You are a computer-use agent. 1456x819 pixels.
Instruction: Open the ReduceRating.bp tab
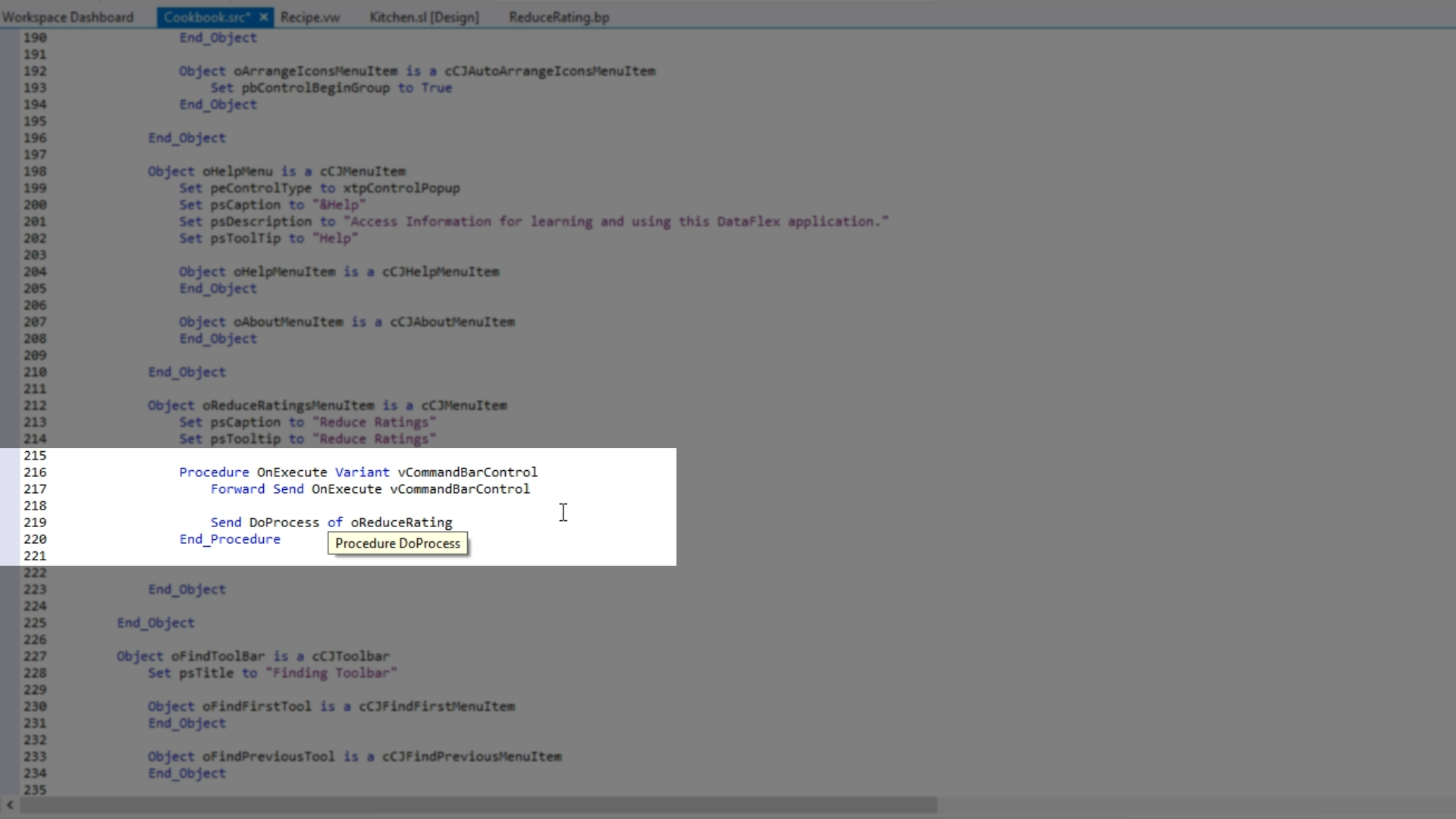[559, 17]
